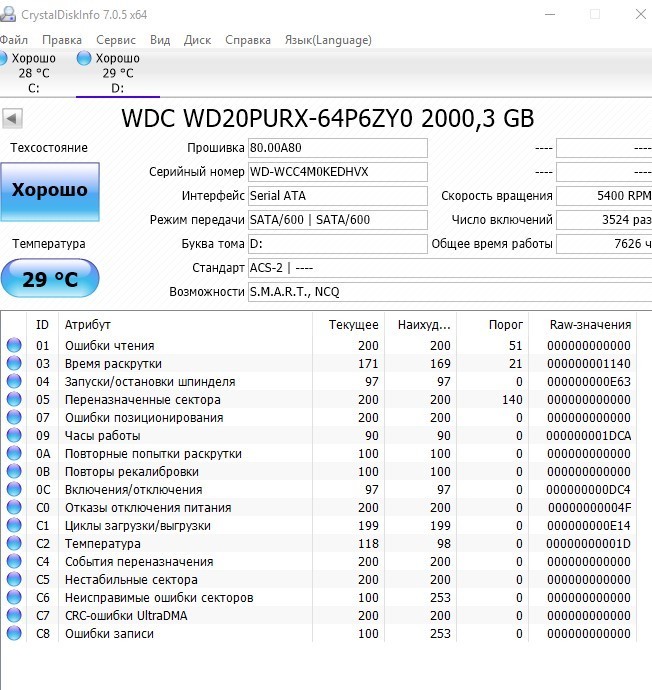Viewport: 652px width, 690px height.
Task: Click status orb for Повторы рекалибровки row
Action: click(14, 471)
